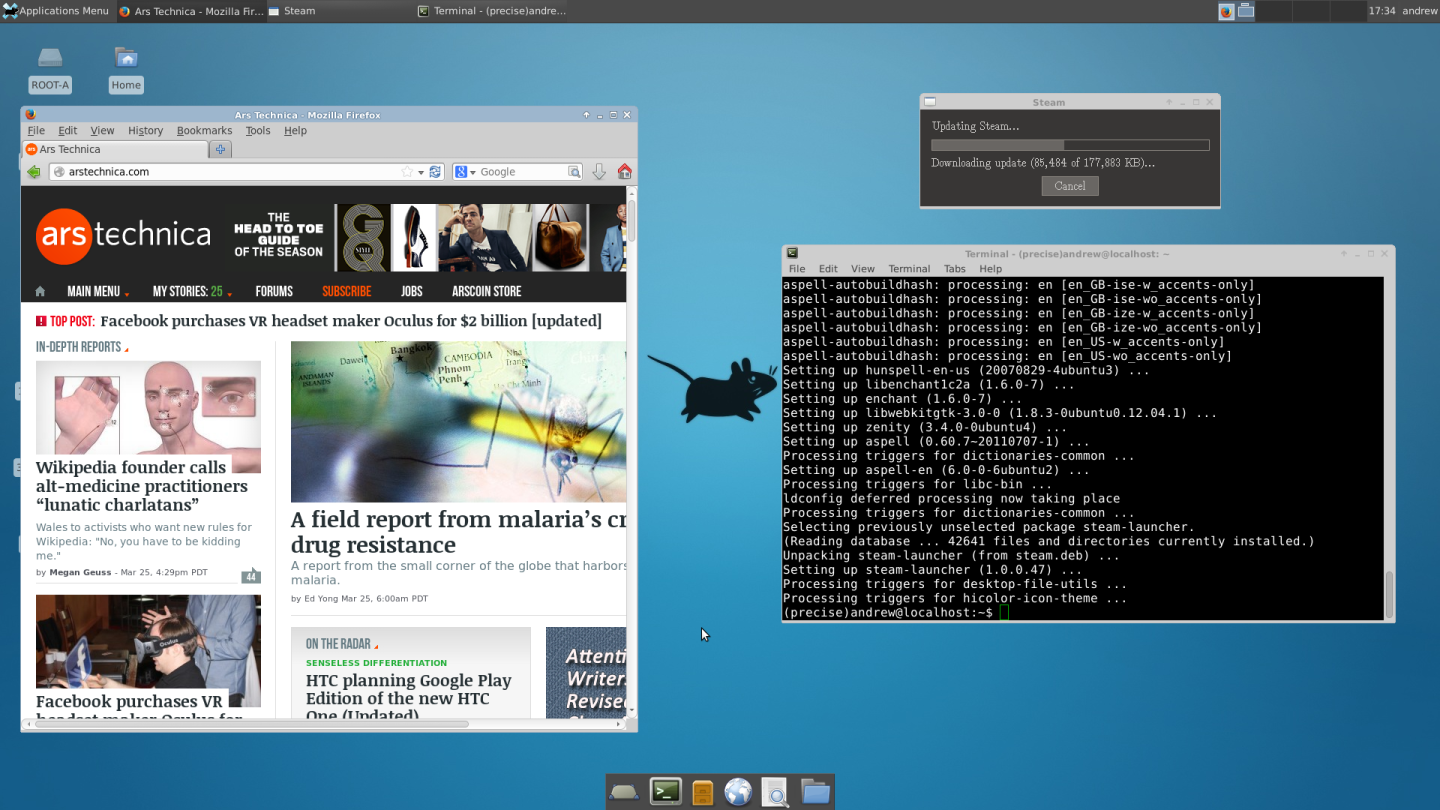1440x810 pixels.
Task: Open the Tabs menu in Terminal
Action: point(954,269)
